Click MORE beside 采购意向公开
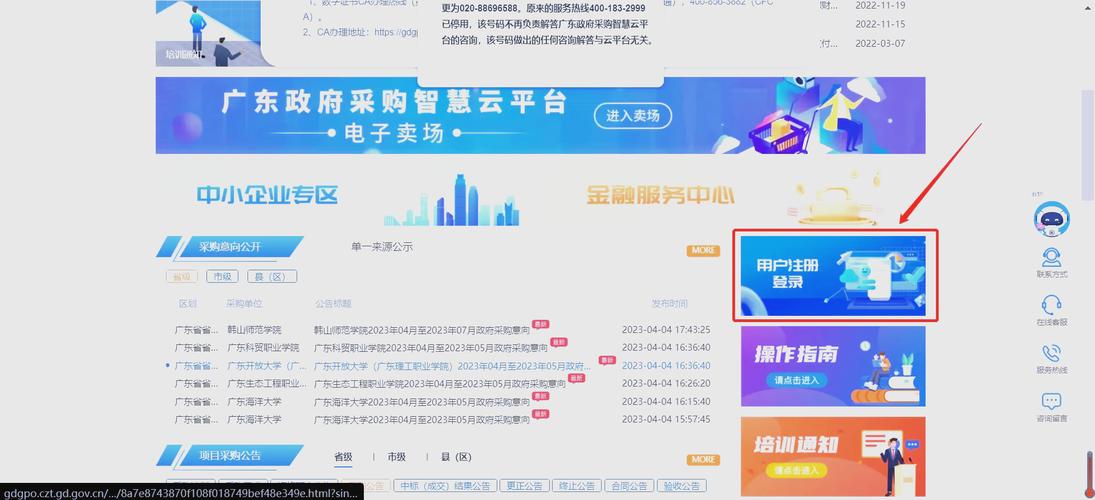 pyautogui.click(x=702, y=250)
